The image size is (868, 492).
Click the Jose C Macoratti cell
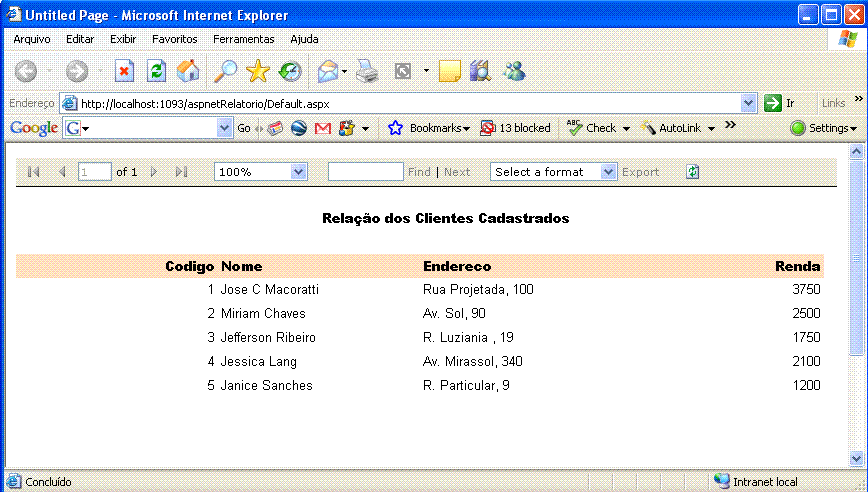click(270, 289)
